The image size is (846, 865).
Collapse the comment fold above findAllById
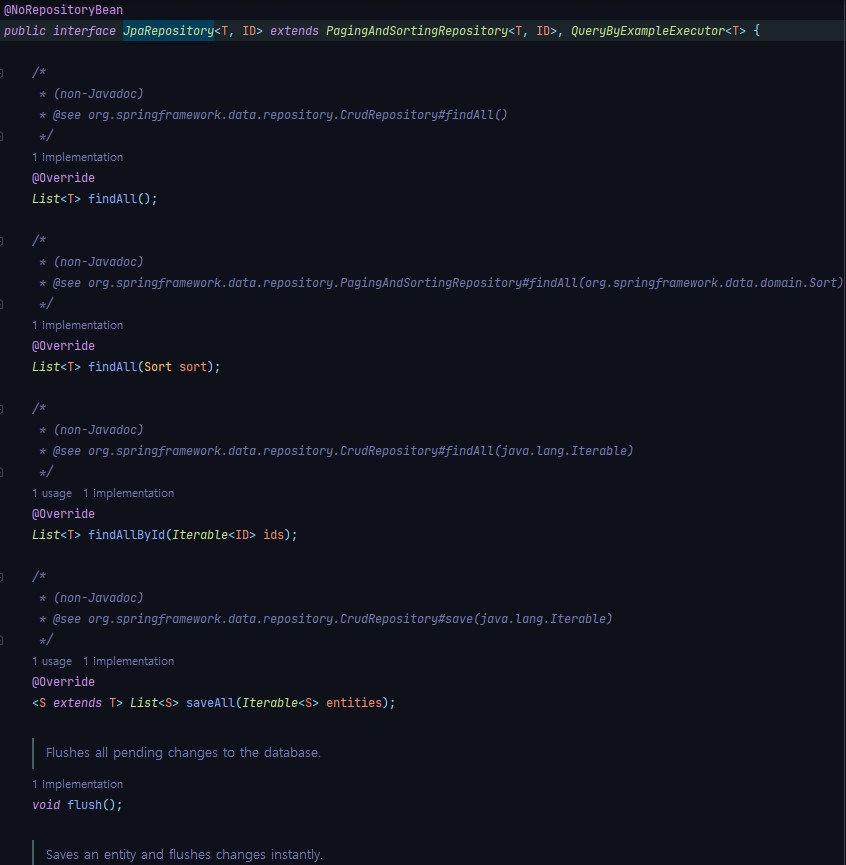coord(3,409)
